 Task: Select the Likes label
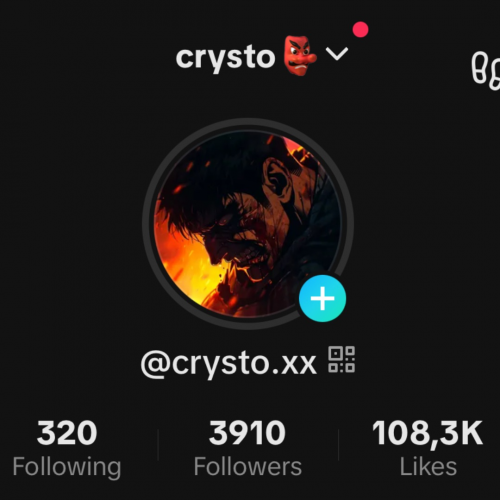point(428,466)
